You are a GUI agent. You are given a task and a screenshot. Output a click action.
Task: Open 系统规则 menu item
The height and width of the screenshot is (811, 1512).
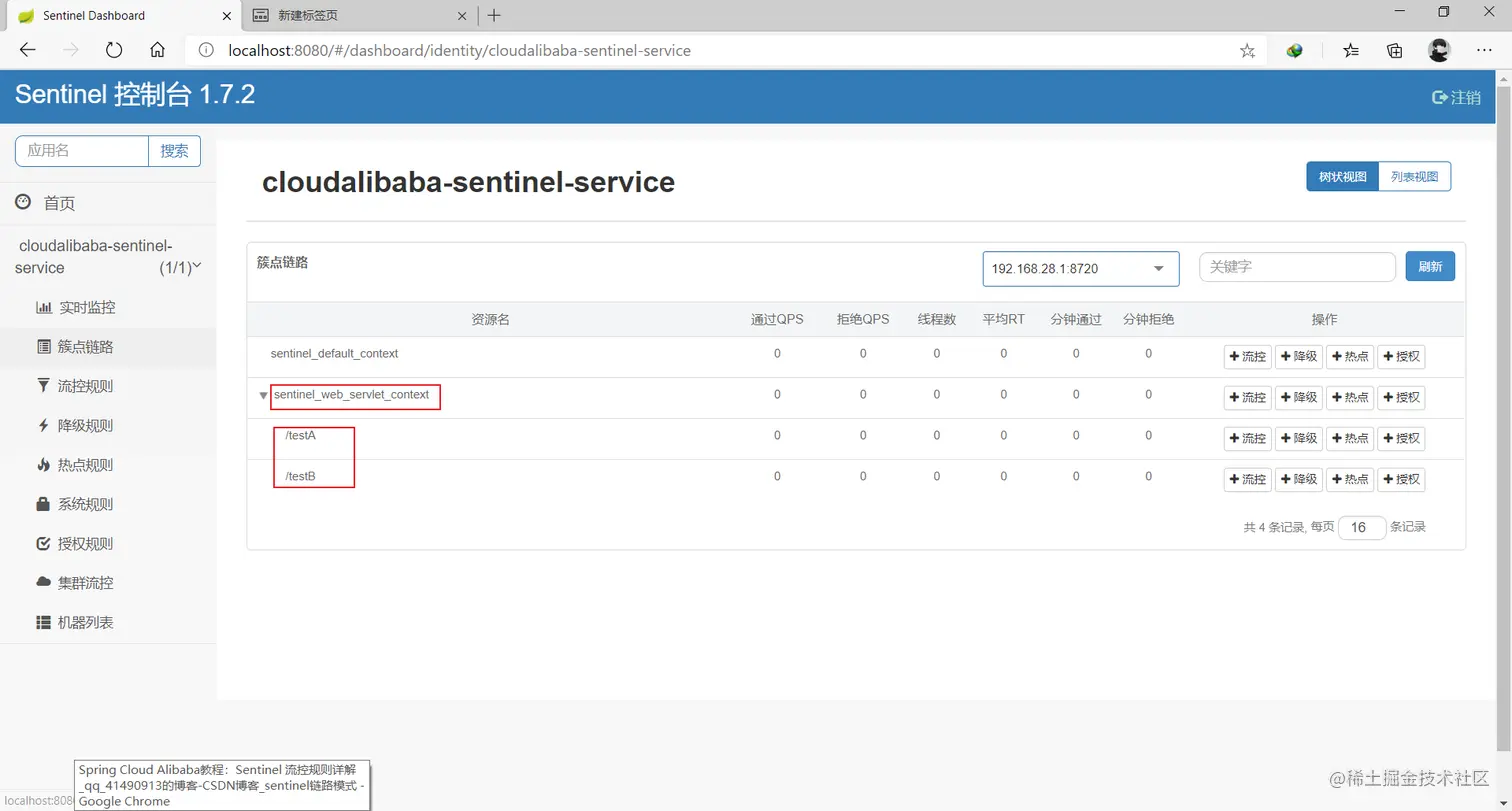click(76, 504)
